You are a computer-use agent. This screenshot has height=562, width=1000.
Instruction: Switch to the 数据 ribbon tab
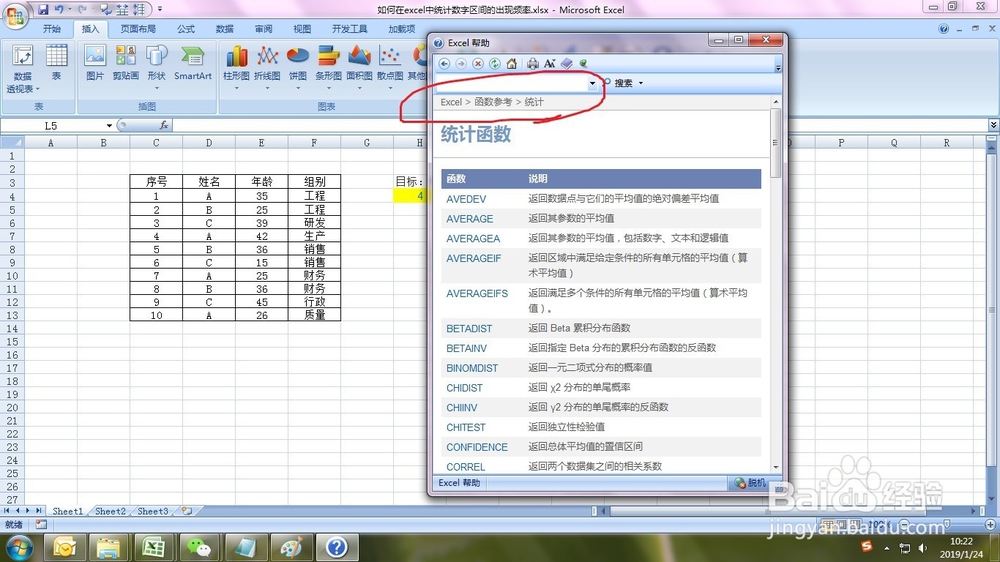[x=224, y=29]
